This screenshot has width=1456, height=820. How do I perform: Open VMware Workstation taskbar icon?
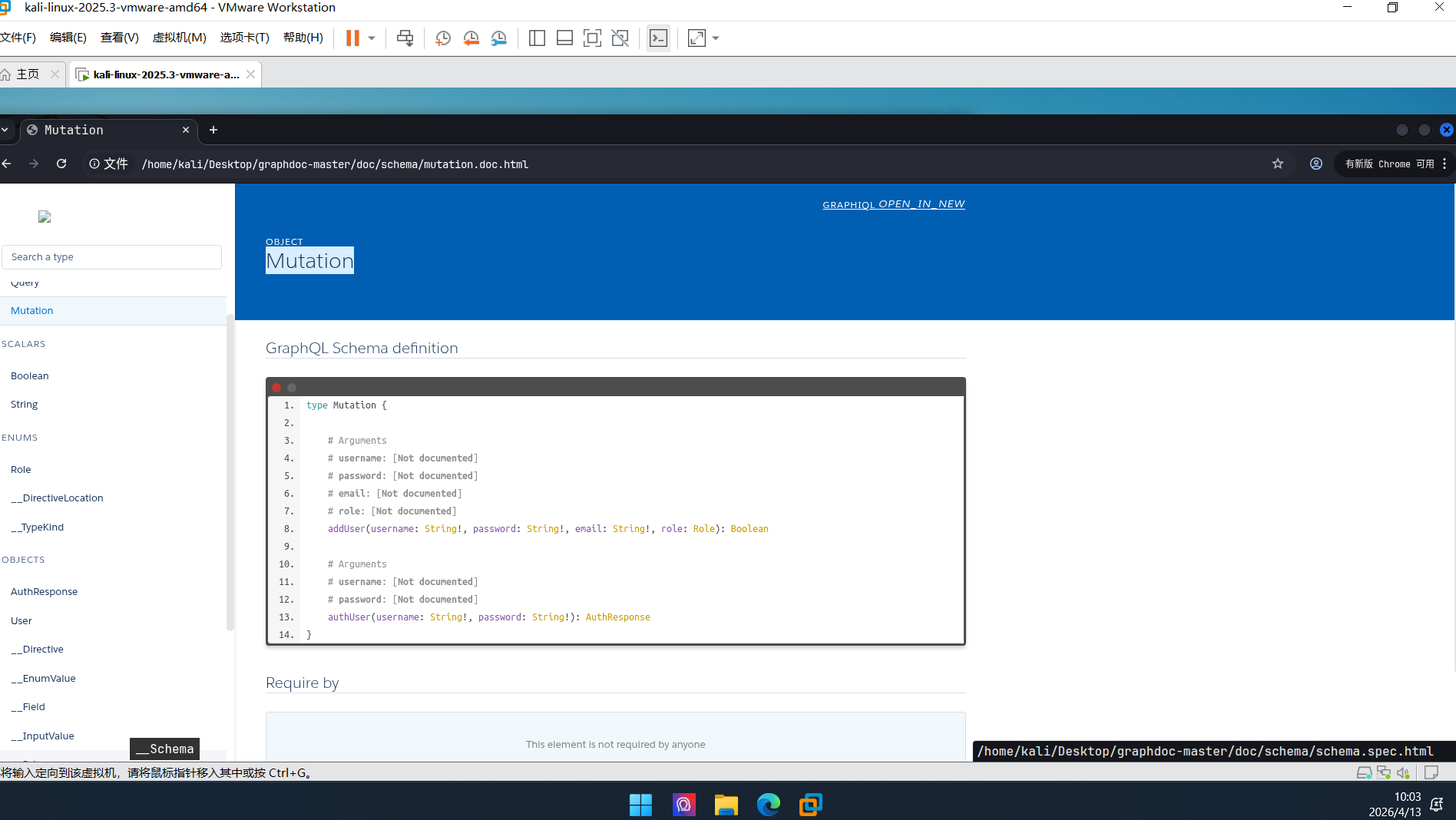coord(810,805)
